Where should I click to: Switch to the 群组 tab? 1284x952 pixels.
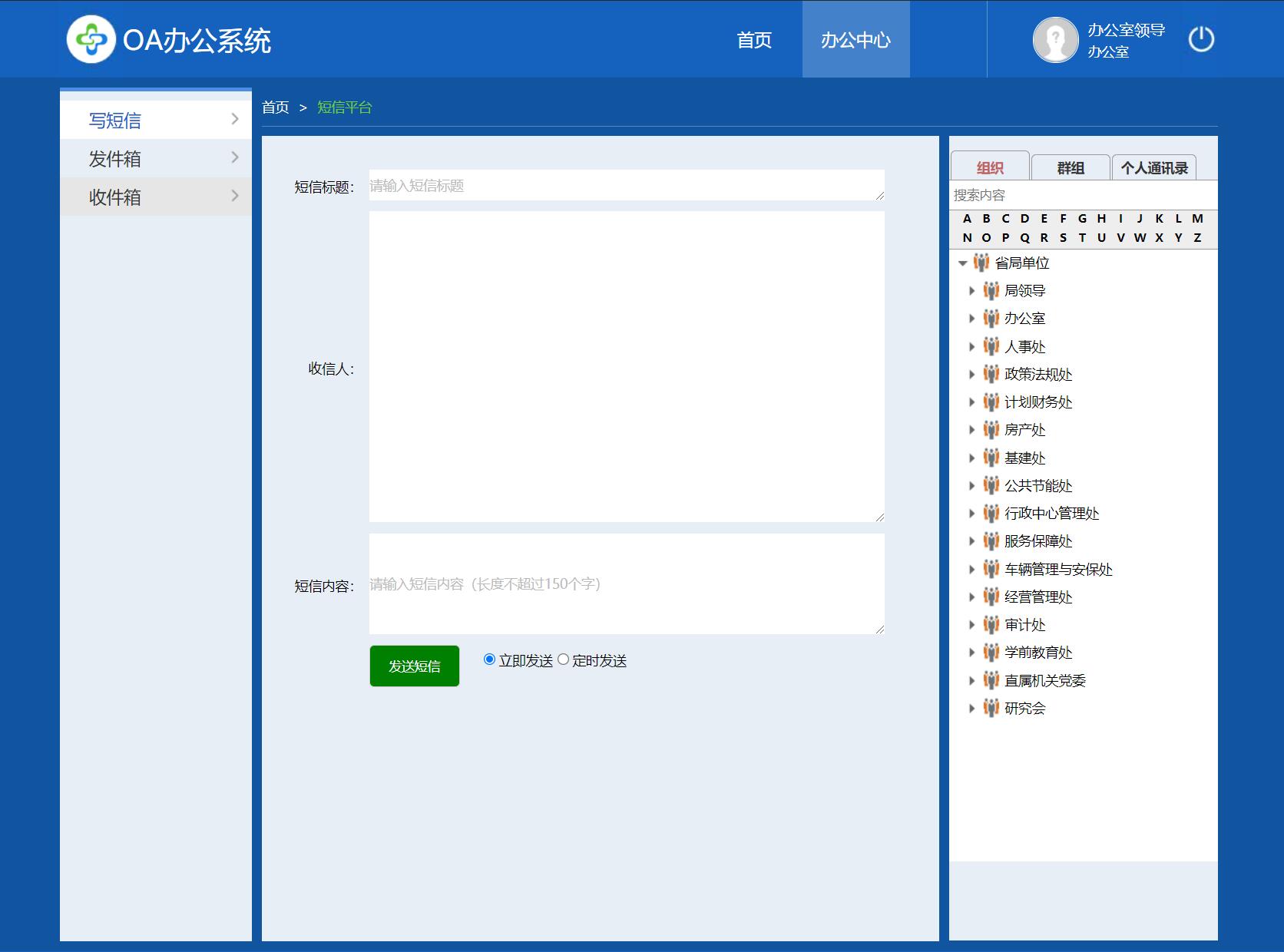[1070, 167]
